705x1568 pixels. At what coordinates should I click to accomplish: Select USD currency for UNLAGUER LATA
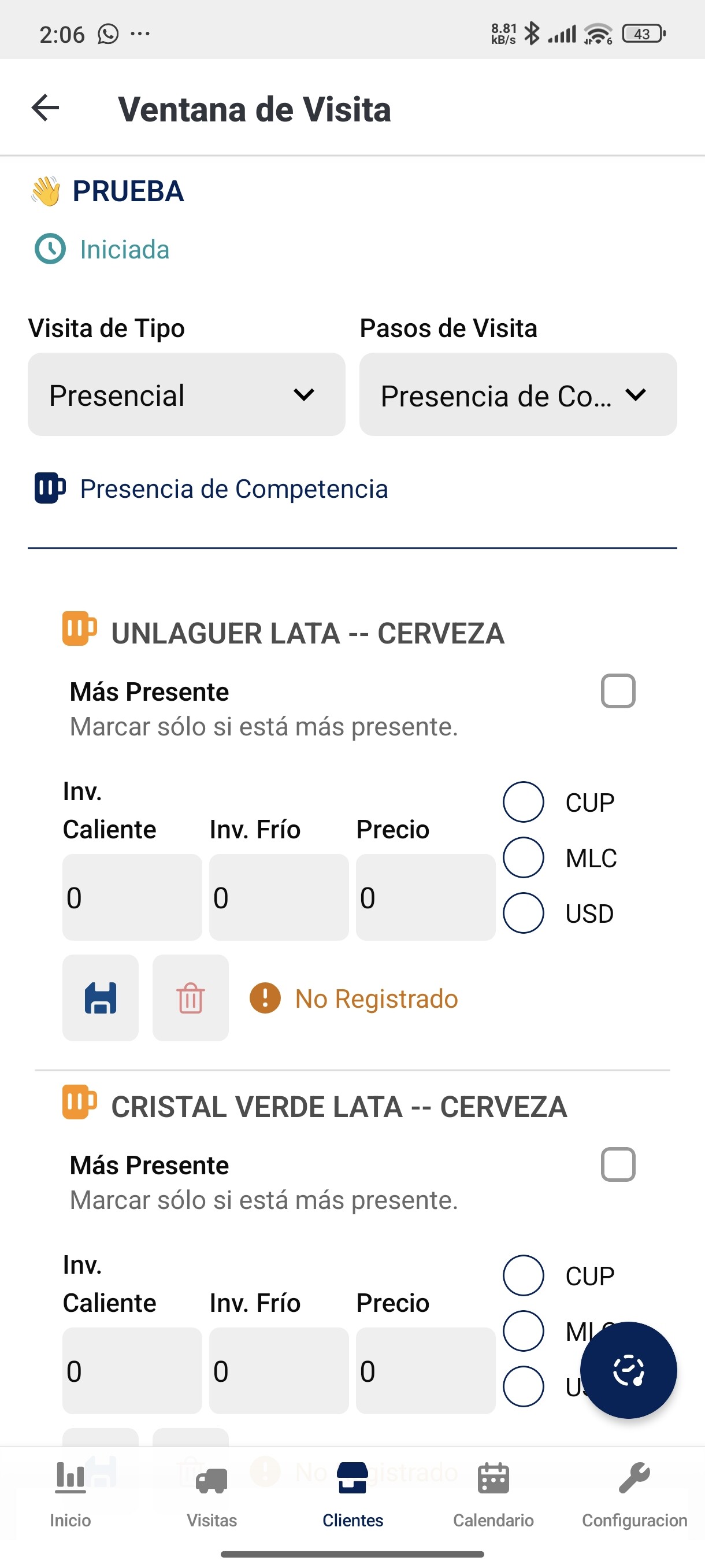pyautogui.click(x=523, y=912)
